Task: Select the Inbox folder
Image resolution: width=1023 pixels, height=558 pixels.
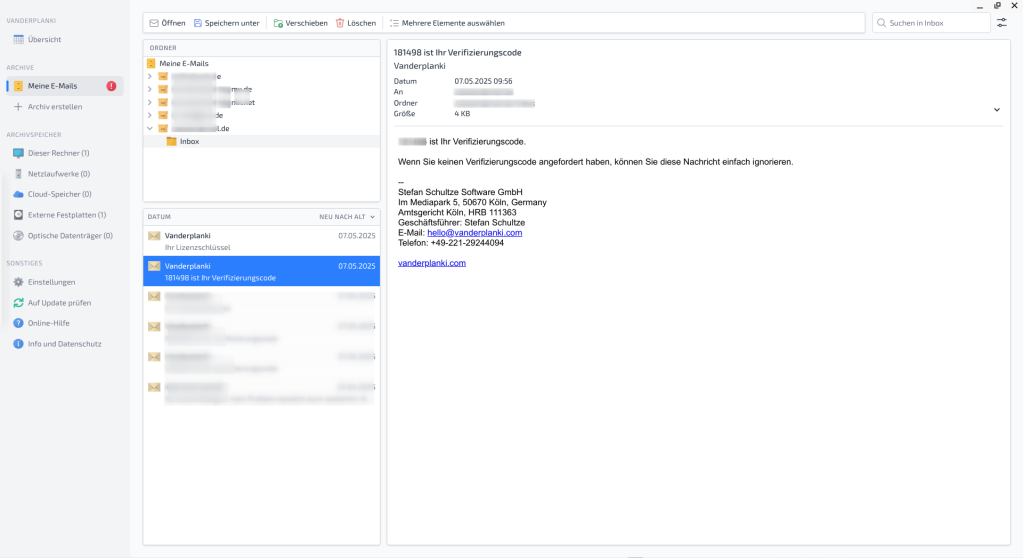Action: (188, 141)
